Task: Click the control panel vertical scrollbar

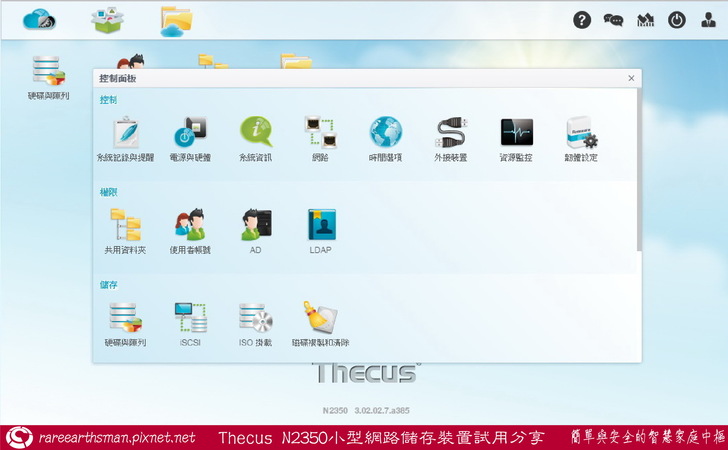Action: point(639,170)
